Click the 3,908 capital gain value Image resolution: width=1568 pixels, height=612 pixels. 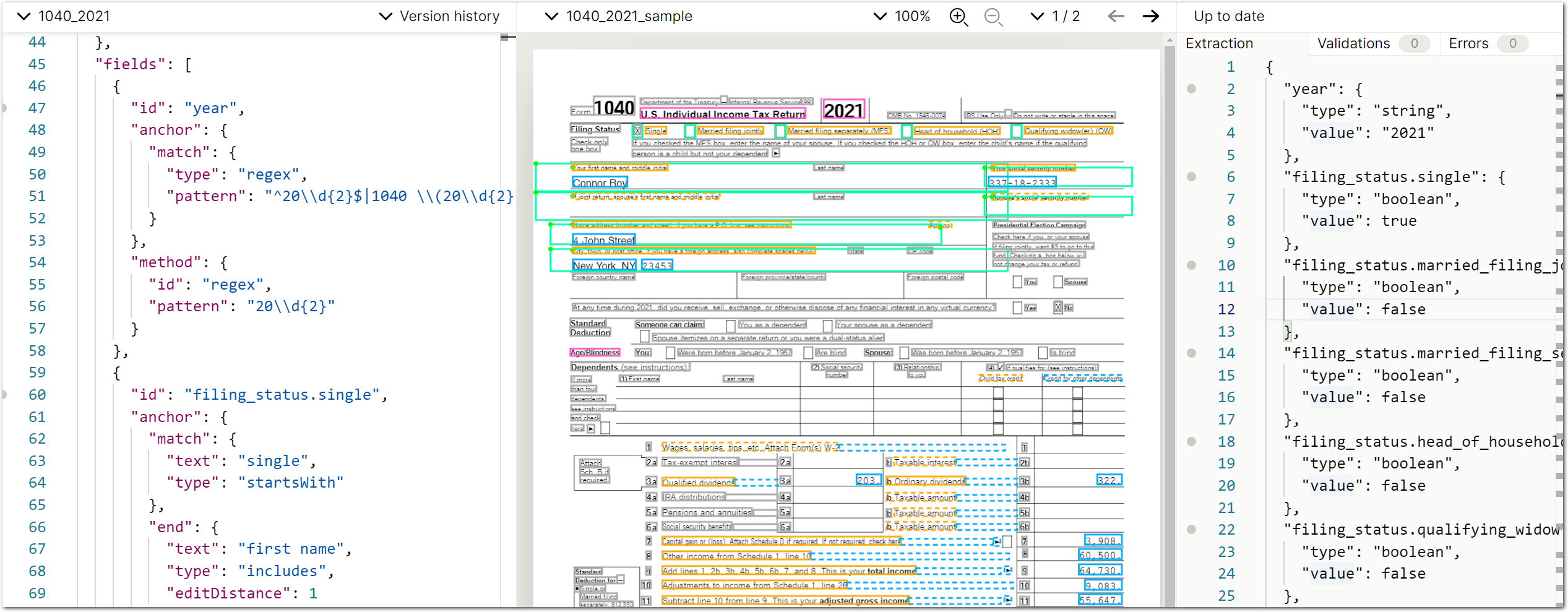tap(1103, 540)
